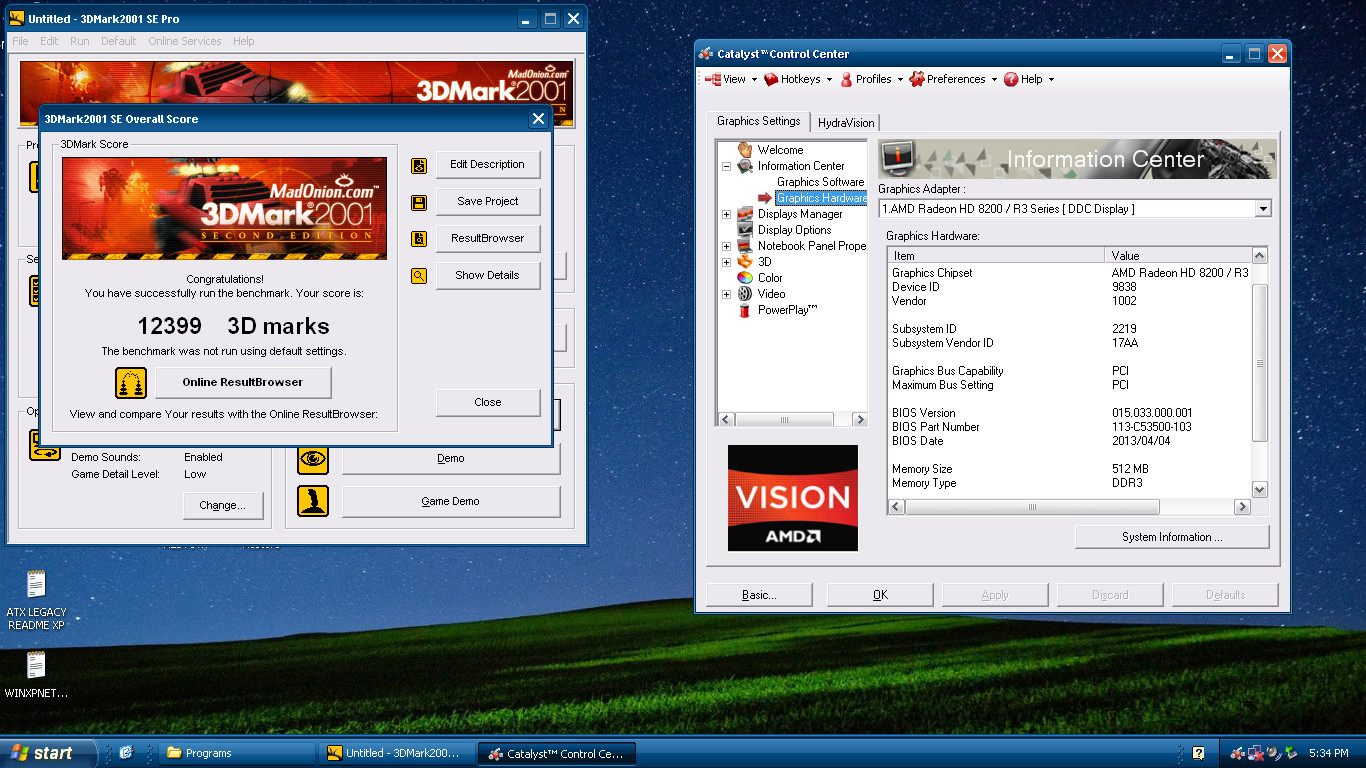
Task: Click the yellow Online ResultBrowser icon
Action: click(x=131, y=382)
